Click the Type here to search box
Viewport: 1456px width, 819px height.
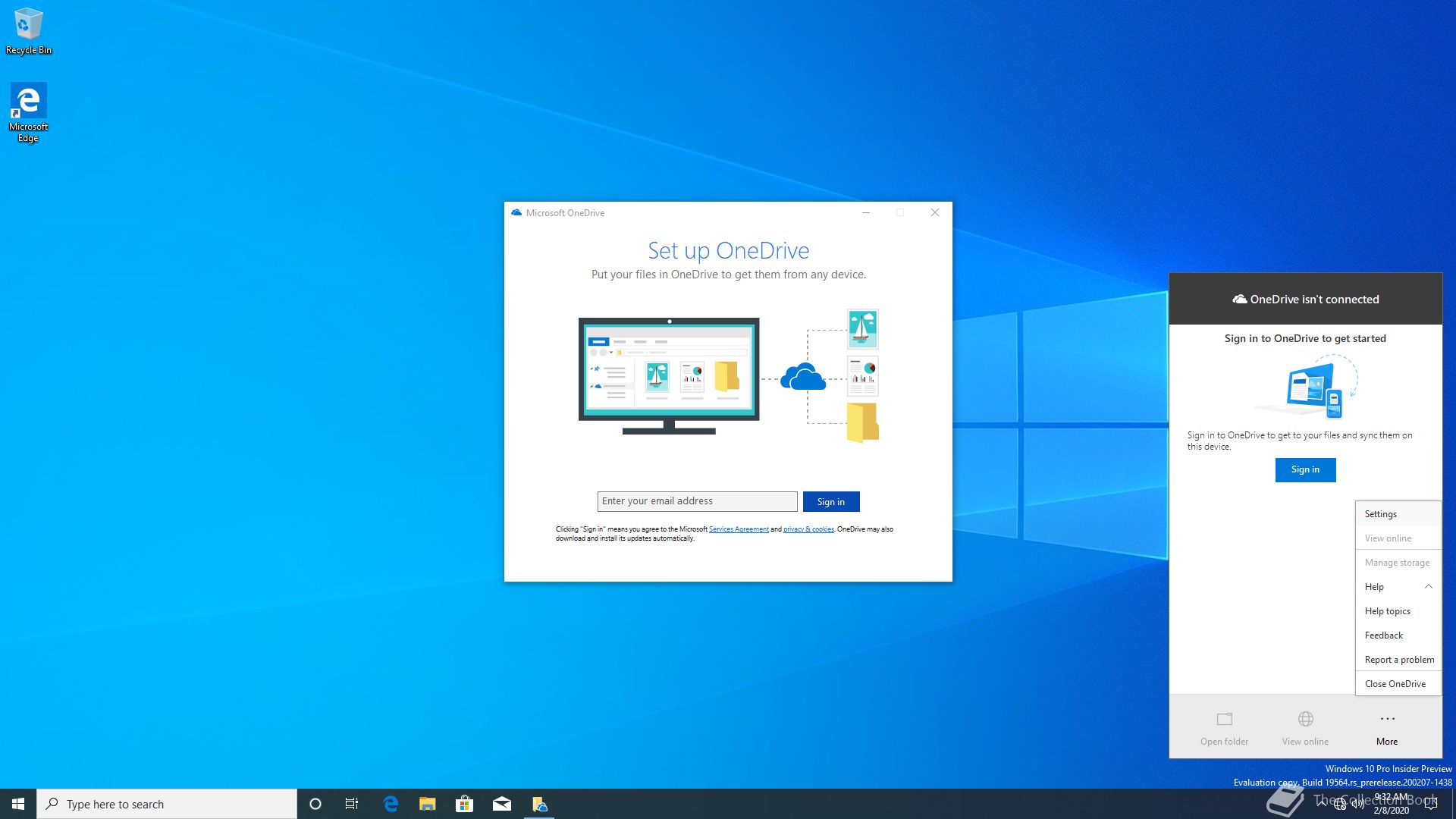click(x=167, y=804)
